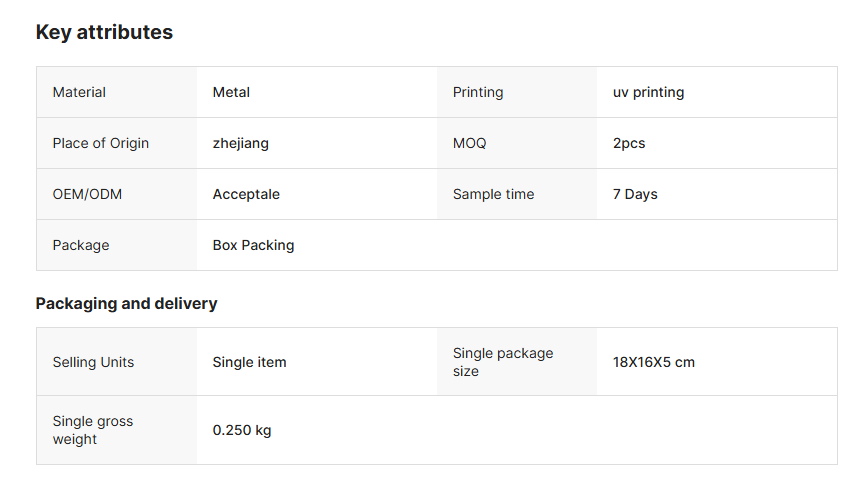Click the Printing label cell
Viewport: 860px width, 480px height.
[x=478, y=92]
